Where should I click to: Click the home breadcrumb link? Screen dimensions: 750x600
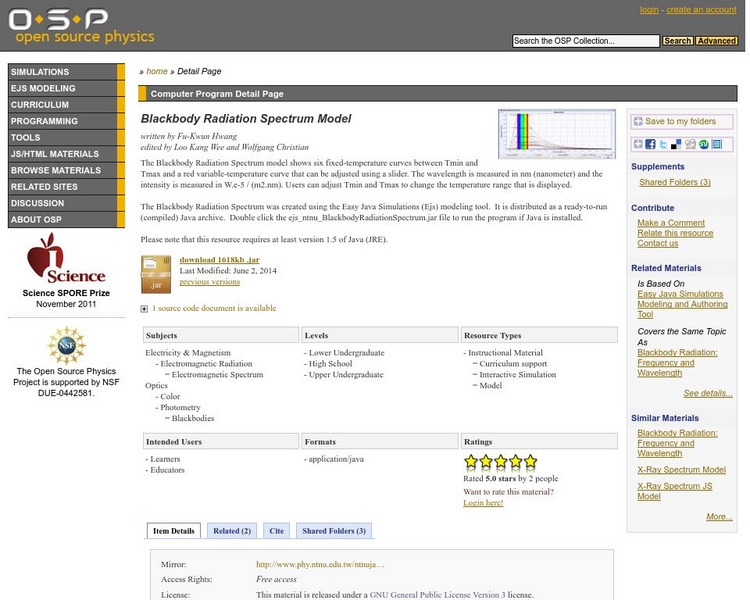tap(157, 71)
